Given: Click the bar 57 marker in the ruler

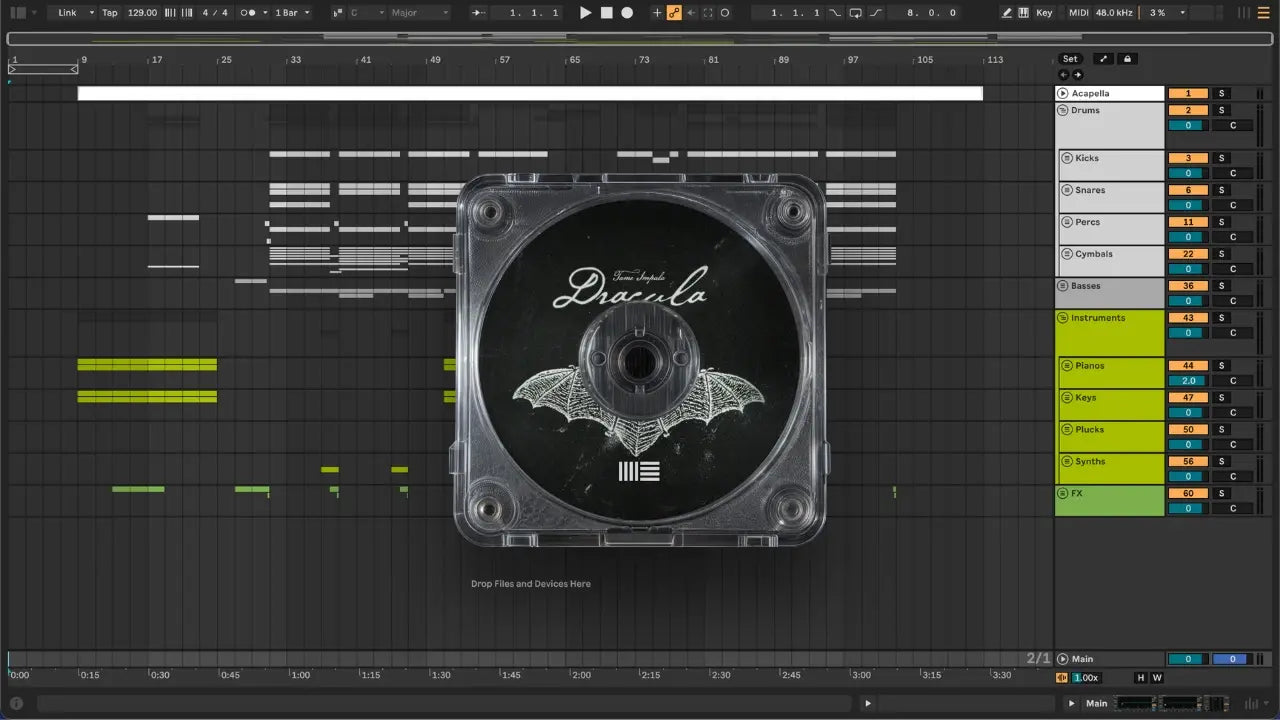Looking at the screenshot, I should pyautogui.click(x=505, y=60).
